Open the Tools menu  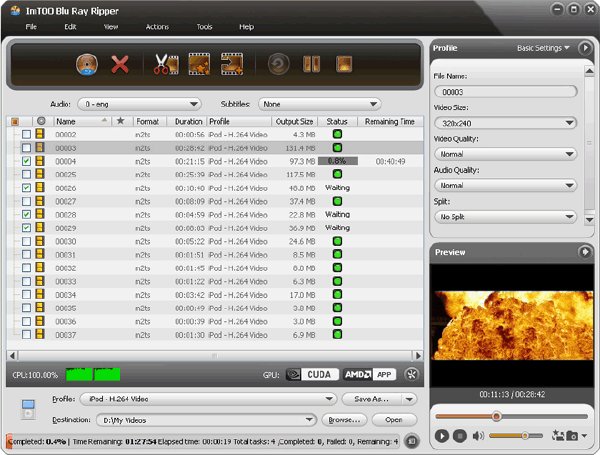tap(204, 26)
